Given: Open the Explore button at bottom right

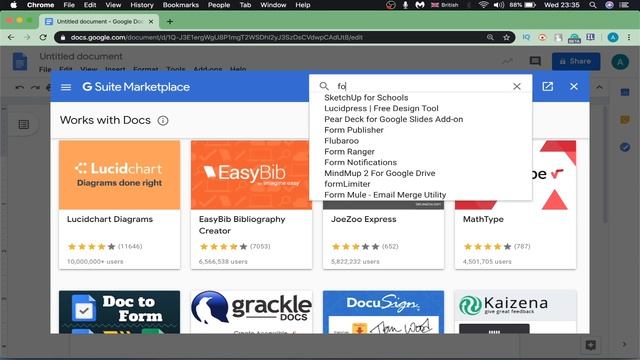Looking at the screenshot, I should pyautogui.click(x=591, y=345).
